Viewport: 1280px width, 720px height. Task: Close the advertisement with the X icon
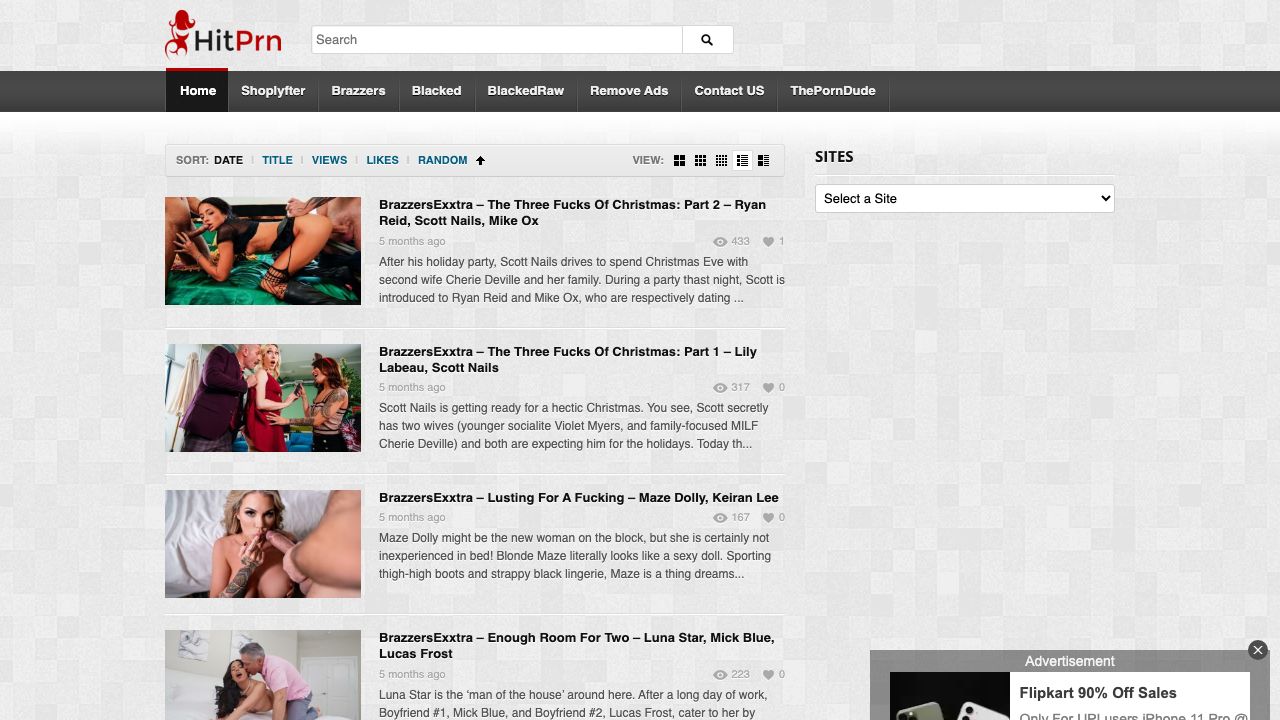1258,650
